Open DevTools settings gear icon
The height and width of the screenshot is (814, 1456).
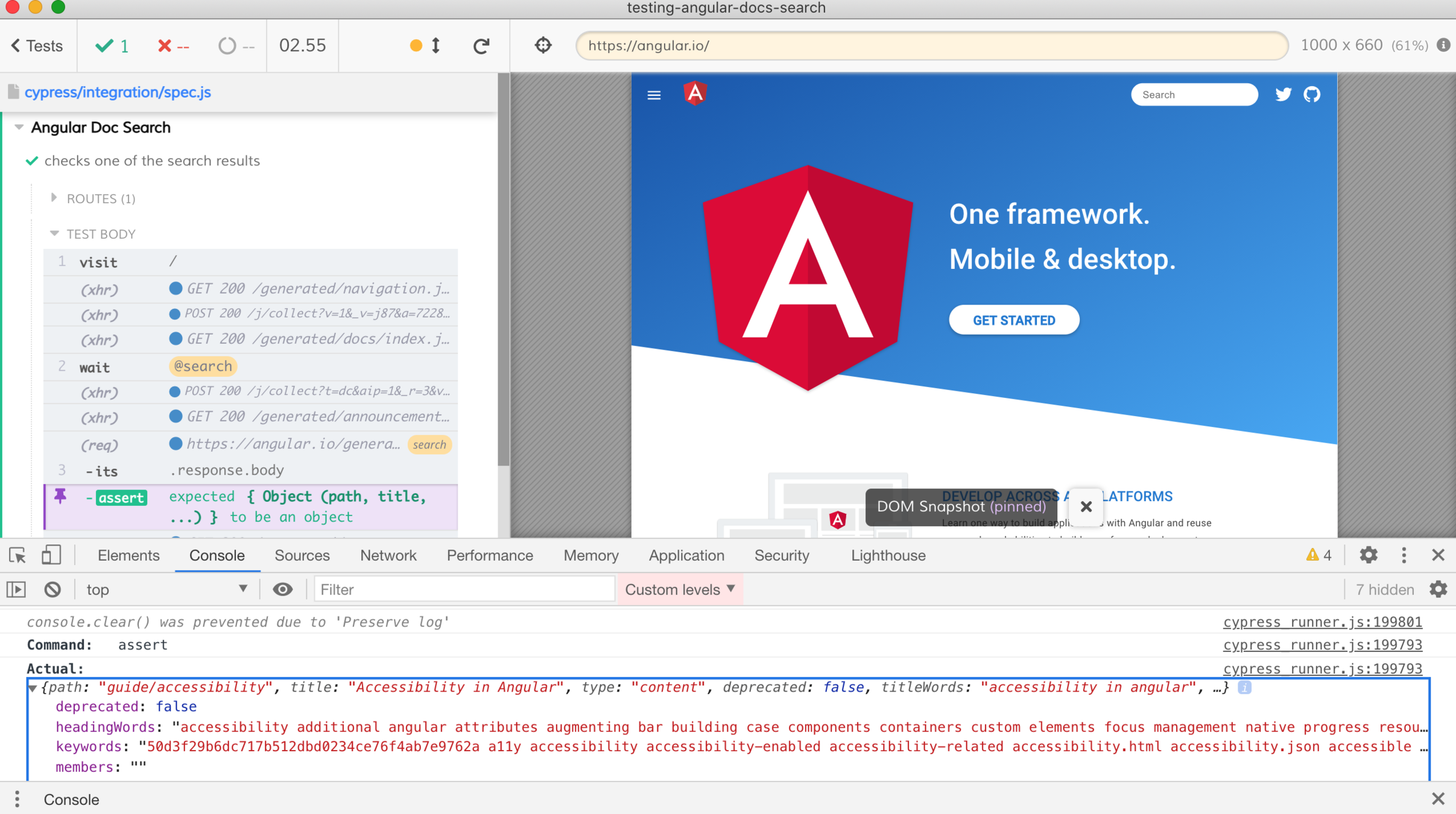(1368, 555)
